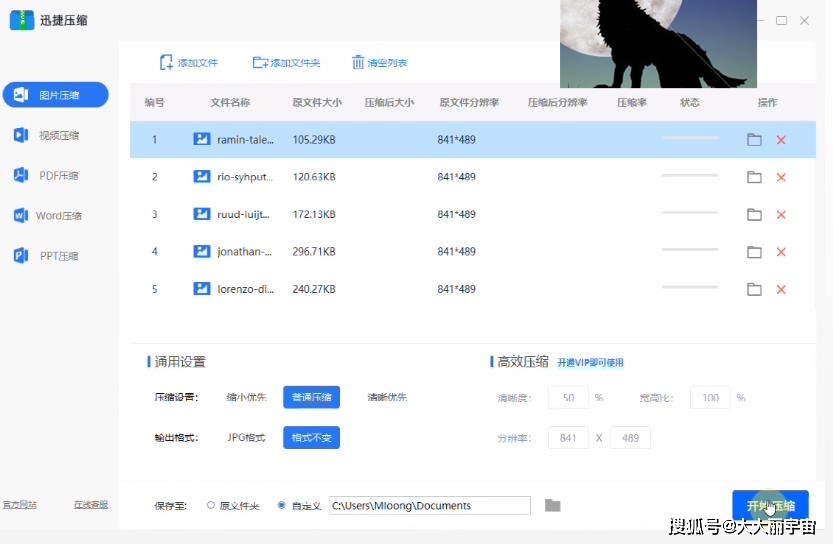Viewport: 833px width, 544px height.
Task: Select file name lorenzo-di... in list
Action: pos(245,289)
